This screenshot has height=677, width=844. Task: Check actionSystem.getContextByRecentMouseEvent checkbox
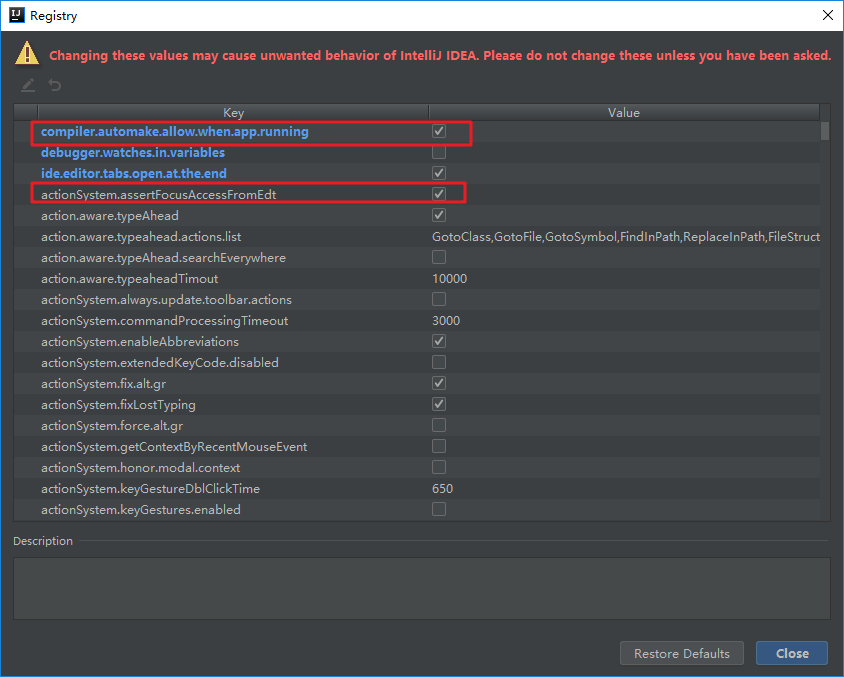[x=439, y=446]
